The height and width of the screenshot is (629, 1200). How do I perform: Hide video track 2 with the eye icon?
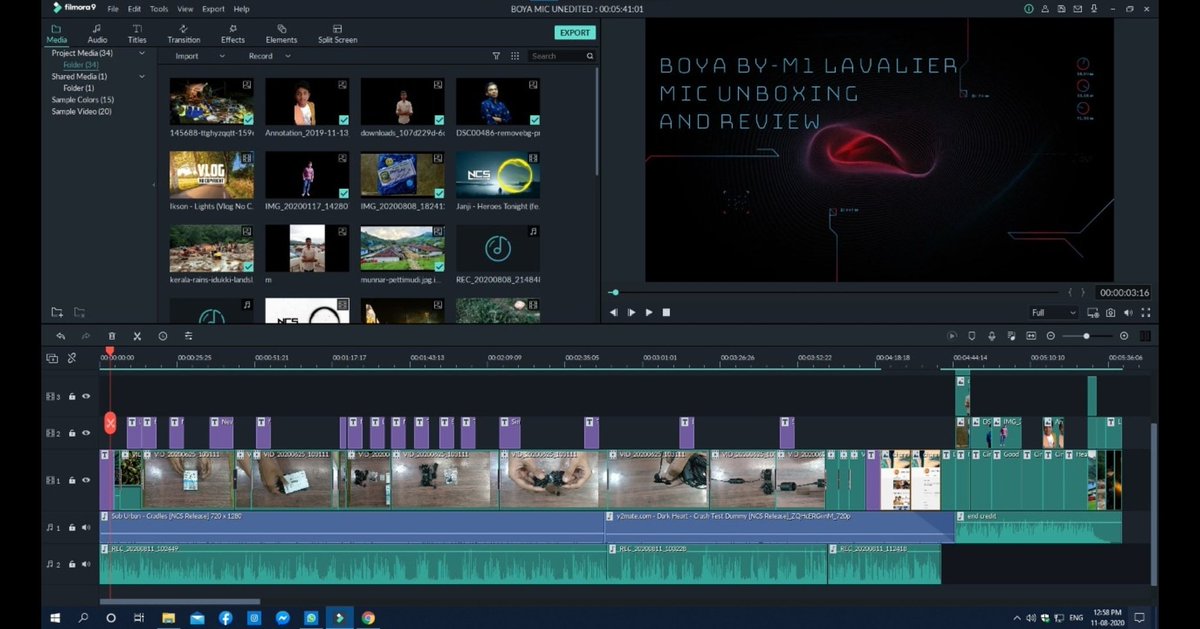tap(86, 433)
